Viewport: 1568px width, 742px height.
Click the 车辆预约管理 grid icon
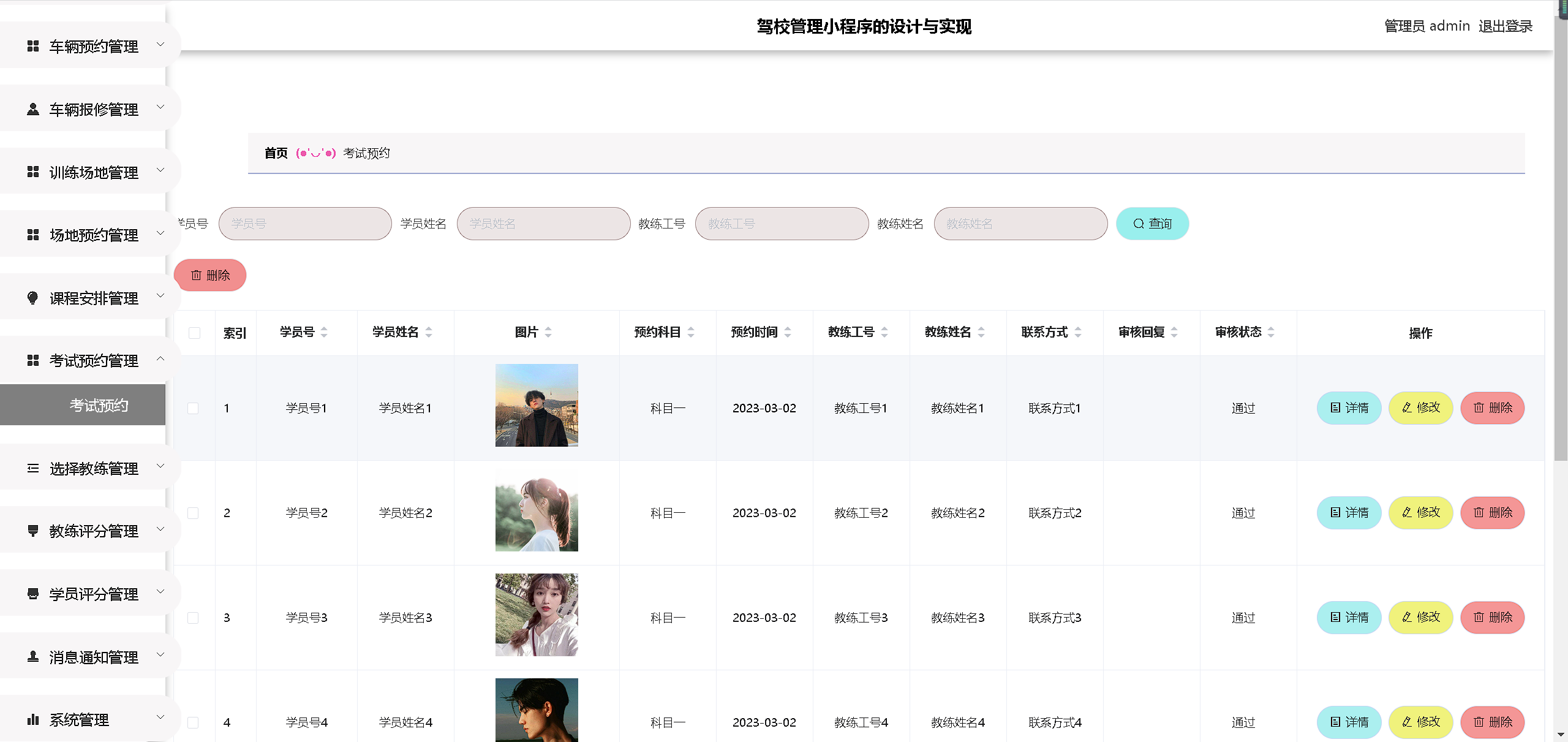pyautogui.click(x=33, y=46)
